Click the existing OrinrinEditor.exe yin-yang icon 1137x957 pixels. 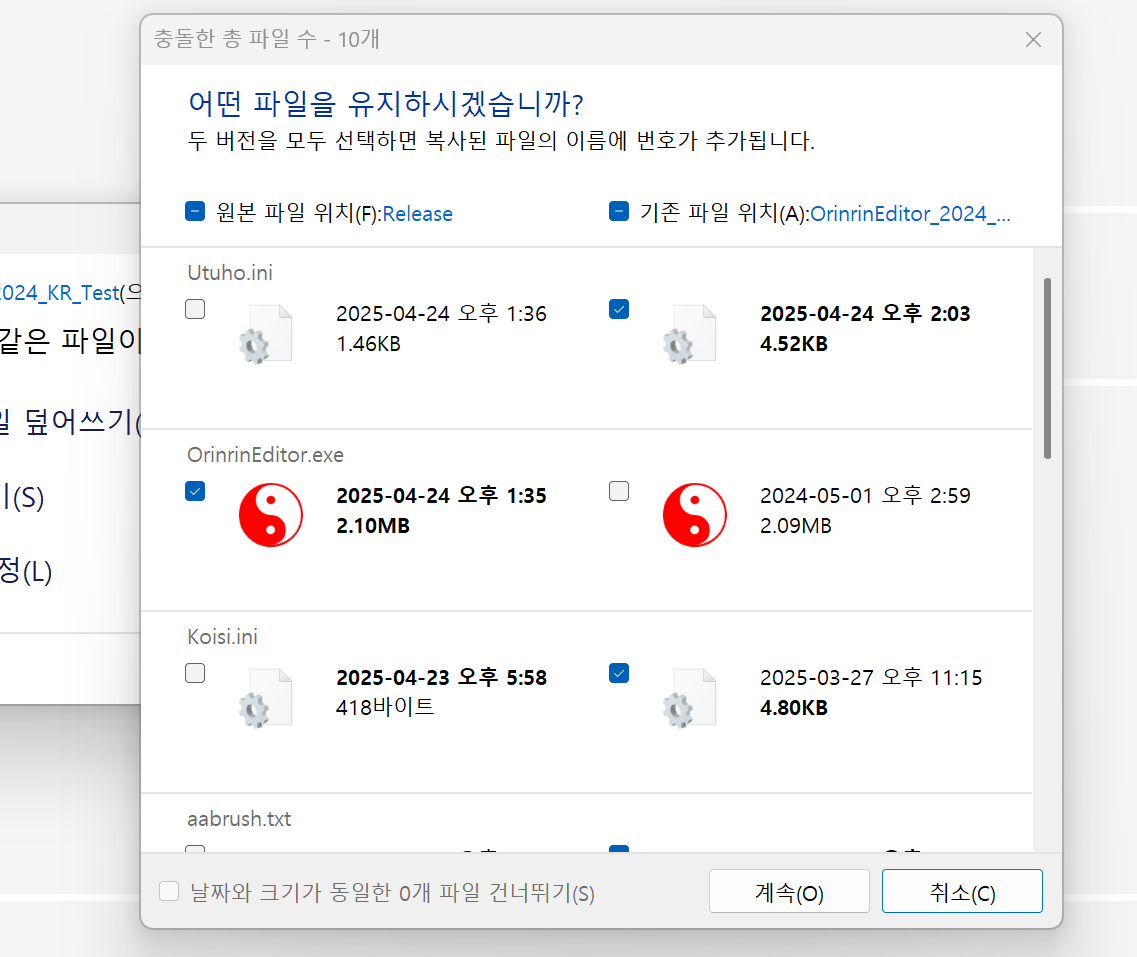point(694,515)
